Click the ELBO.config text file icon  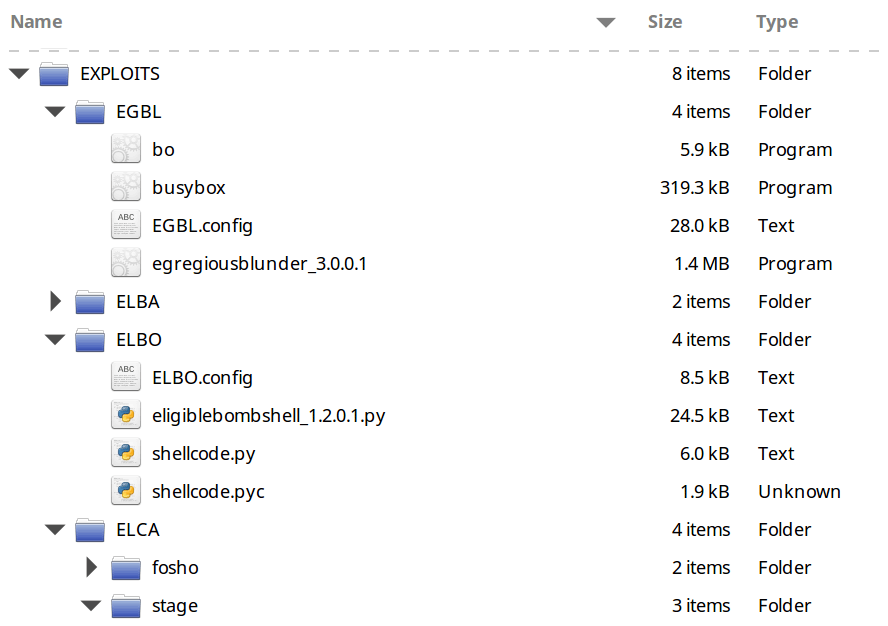(x=126, y=378)
